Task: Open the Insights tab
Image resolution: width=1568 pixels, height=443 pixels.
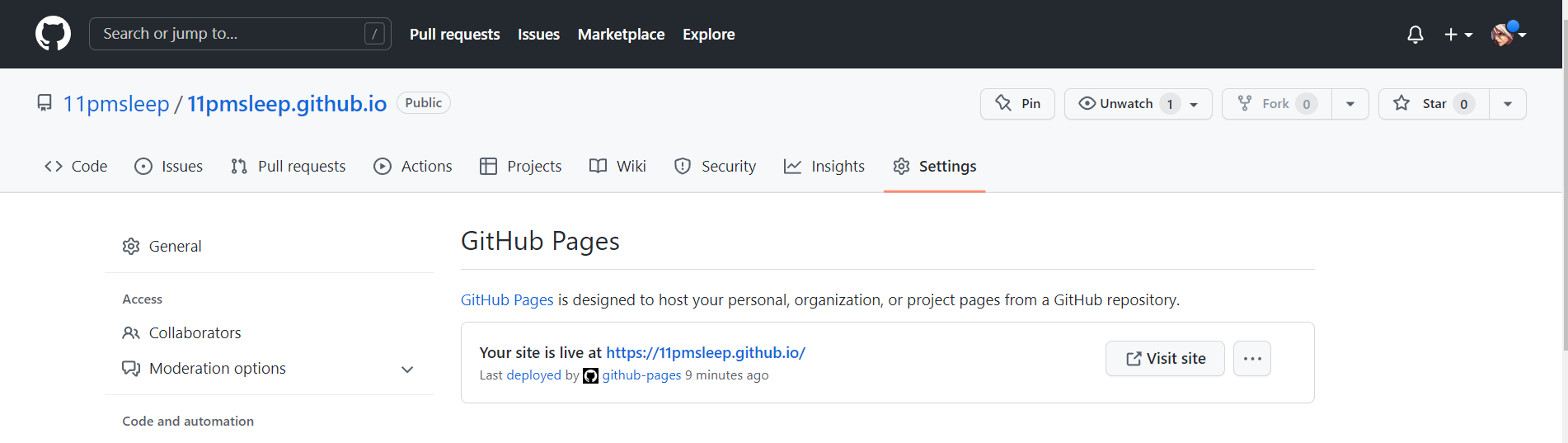Action: (x=824, y=166)
